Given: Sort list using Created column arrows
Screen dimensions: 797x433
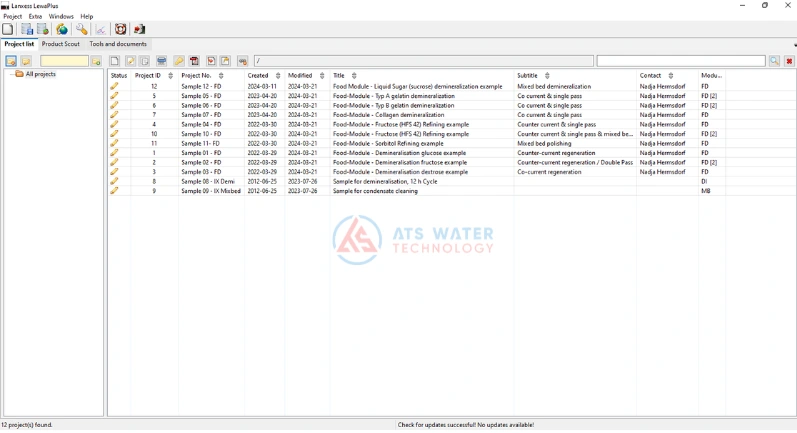Looking at the screenshot, I should point(277,76).
